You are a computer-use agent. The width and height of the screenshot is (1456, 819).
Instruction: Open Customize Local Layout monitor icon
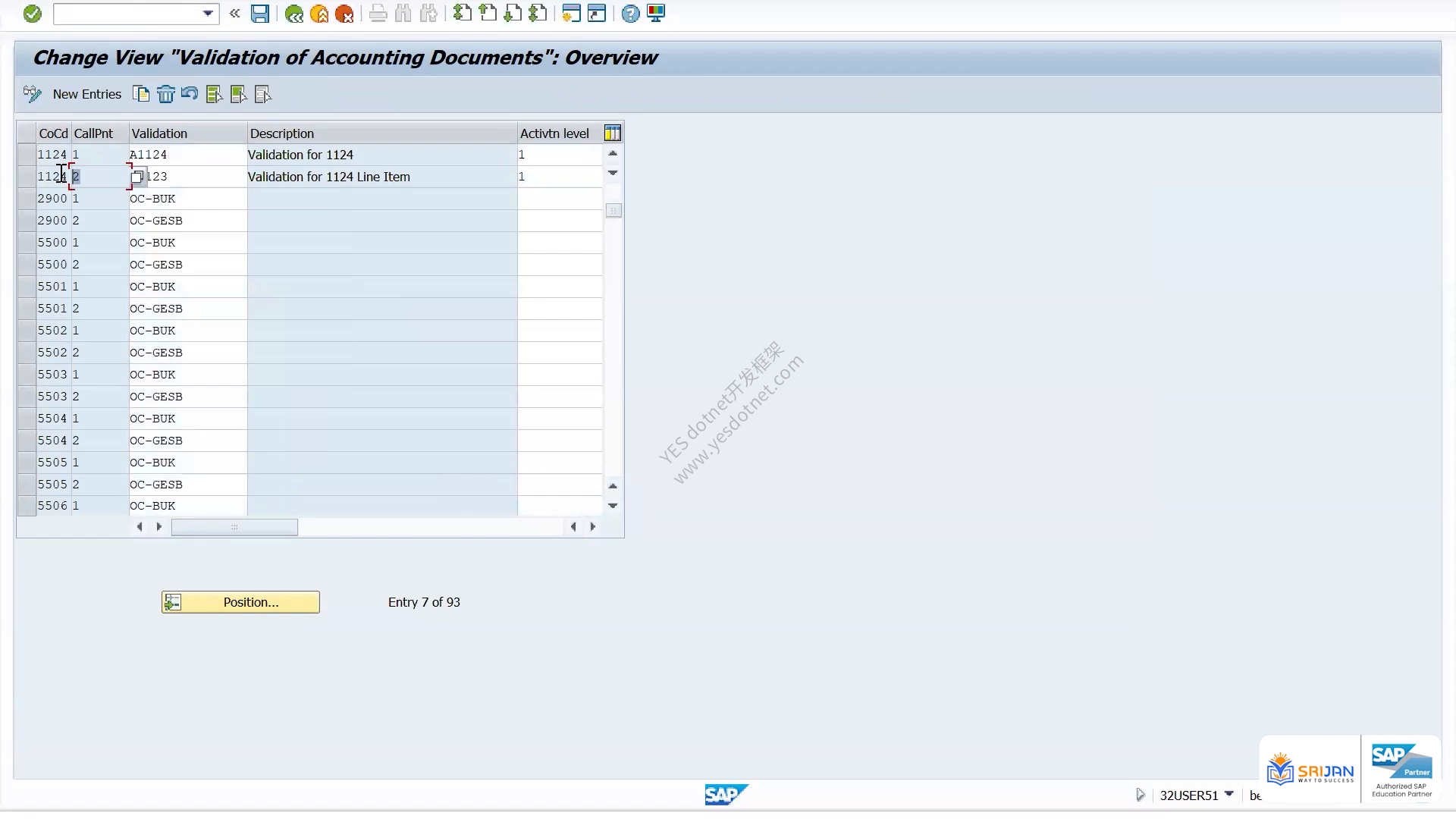click(x=656, y=14)
